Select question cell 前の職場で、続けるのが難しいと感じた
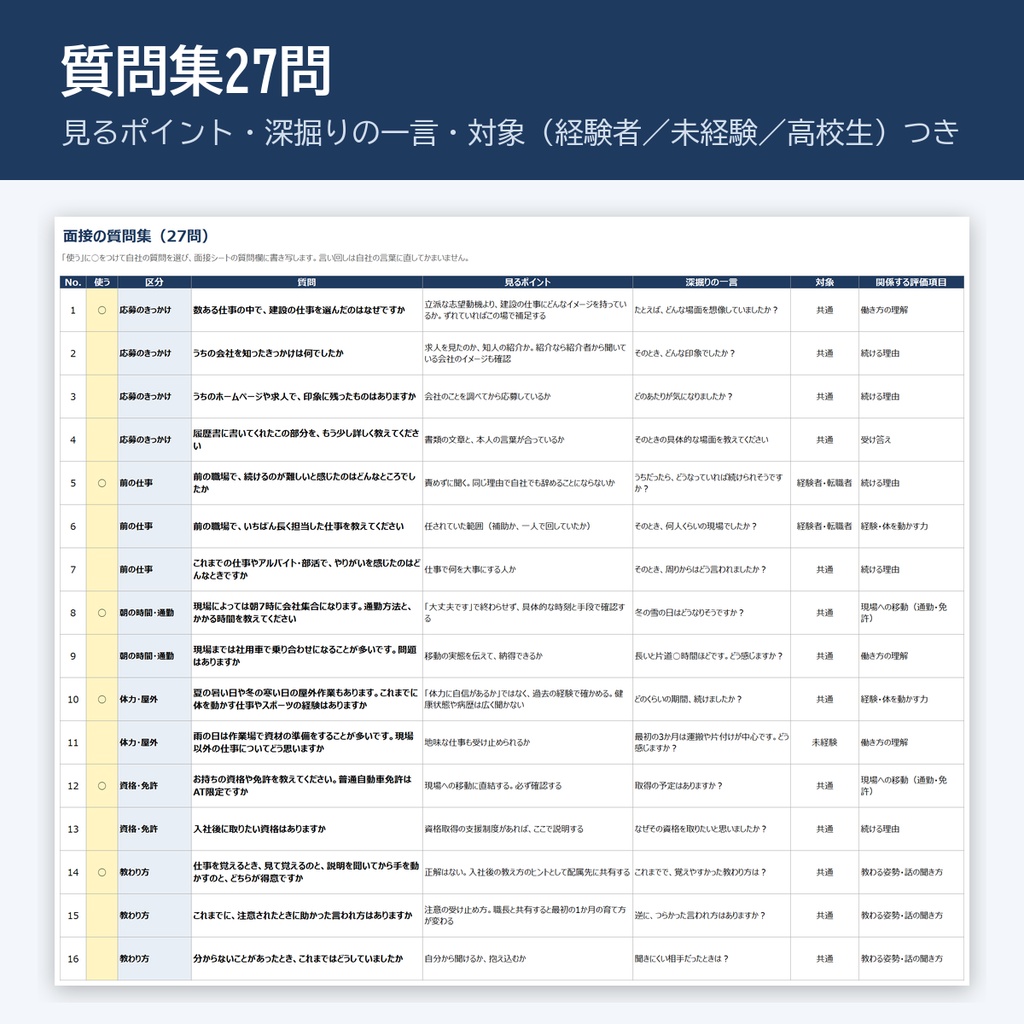The height and width of the screenshot is (1024, 1024). point(307,483)
